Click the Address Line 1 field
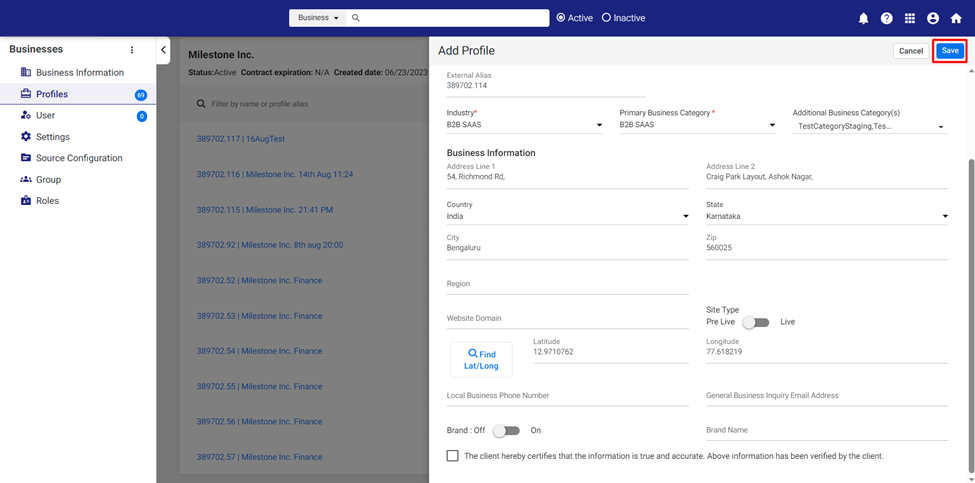 568,177
